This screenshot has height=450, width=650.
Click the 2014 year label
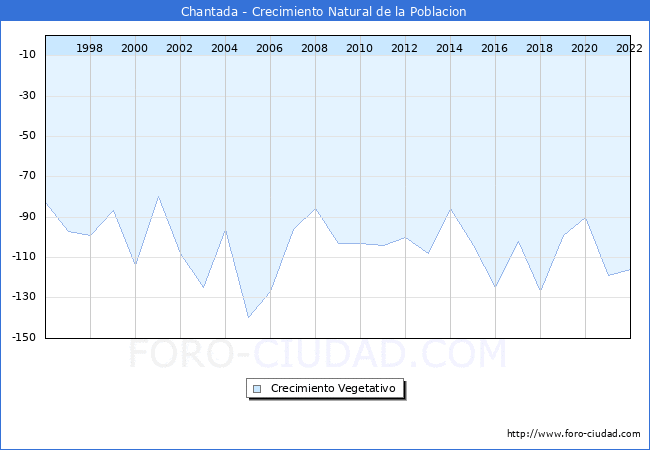(x=449, y=48)
